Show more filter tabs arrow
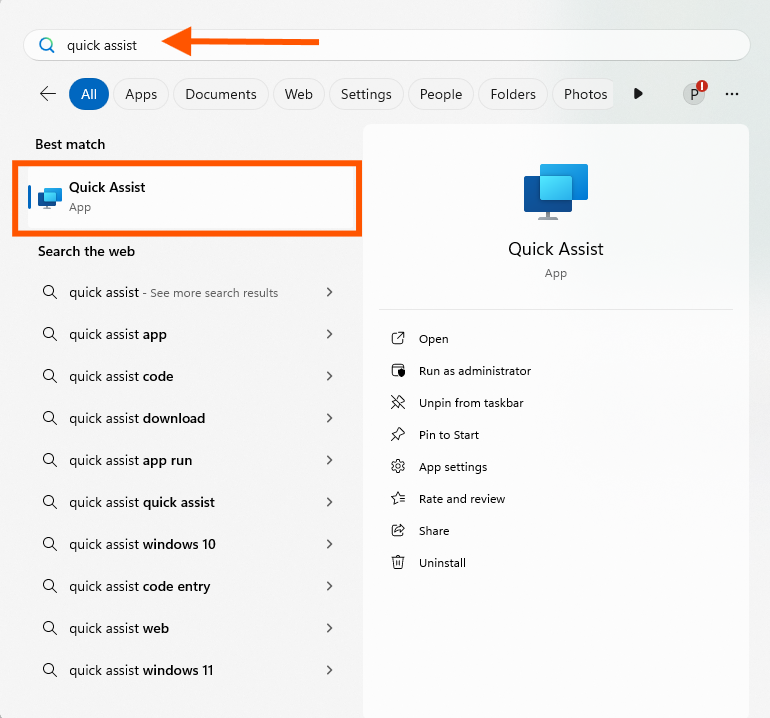Screen dimensions: 770x718 pos(638,93)
